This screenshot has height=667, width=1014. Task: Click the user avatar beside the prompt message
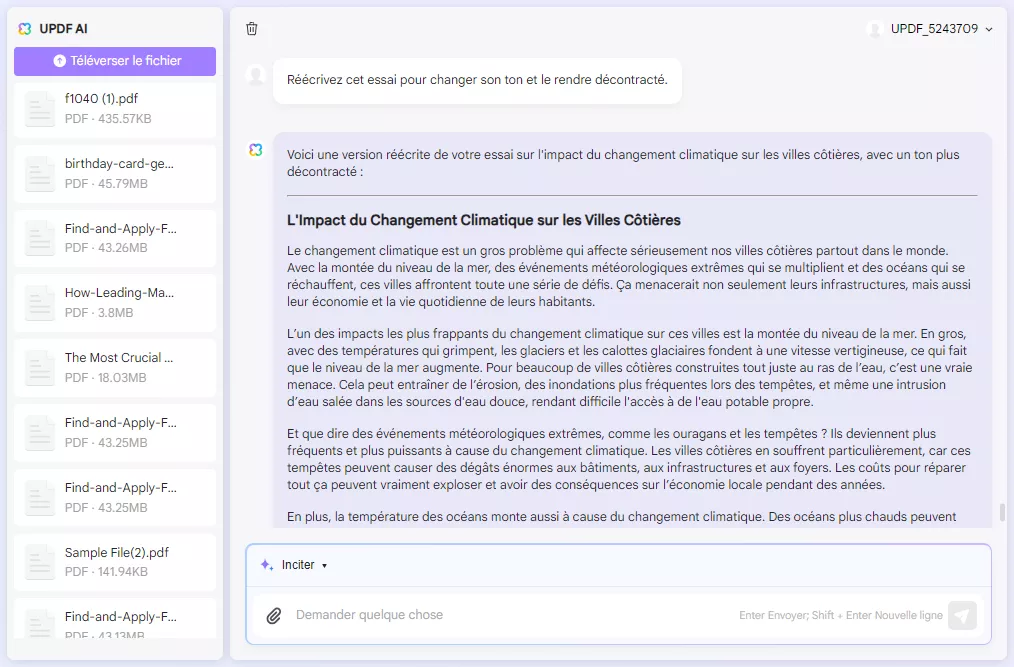[256, 75]
